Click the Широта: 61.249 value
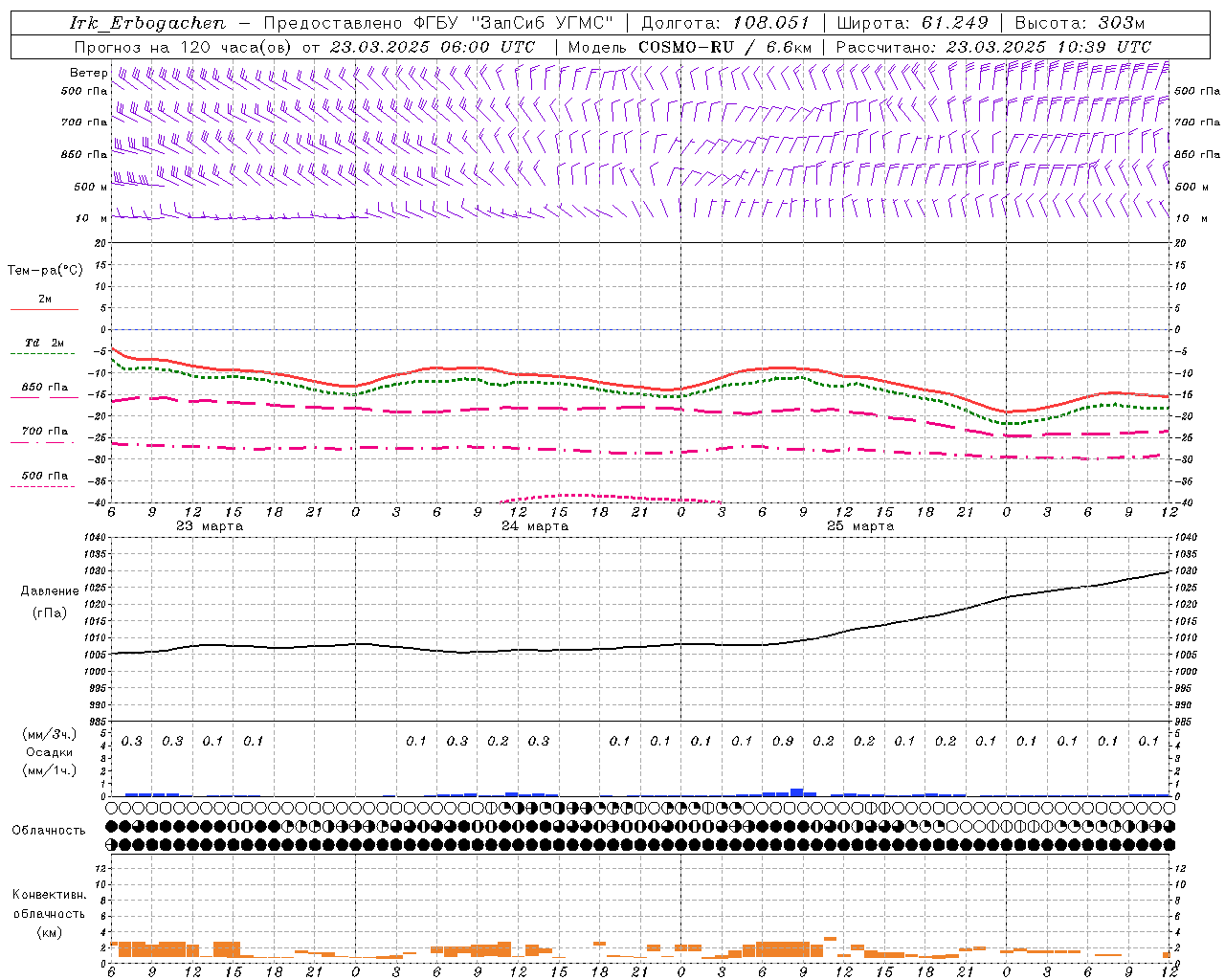Image resolution: width=1225 pixels, height=980 pixels. click(912, 23)
